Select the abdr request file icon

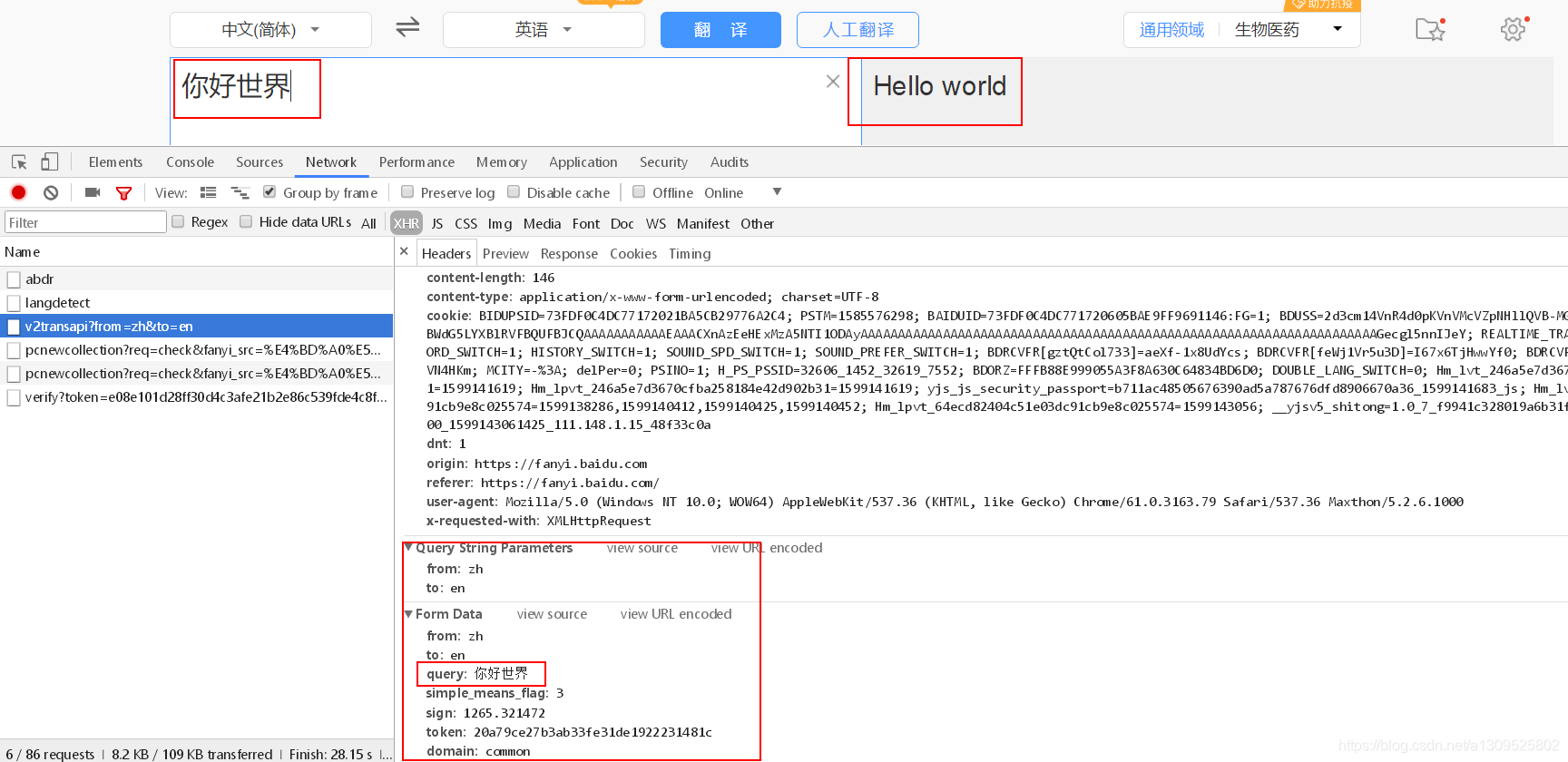click(x=14, y=279)
